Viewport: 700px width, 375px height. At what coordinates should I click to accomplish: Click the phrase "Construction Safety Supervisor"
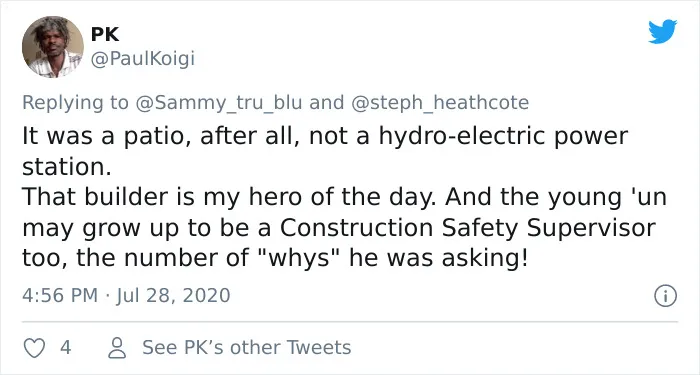click(467, 228)
